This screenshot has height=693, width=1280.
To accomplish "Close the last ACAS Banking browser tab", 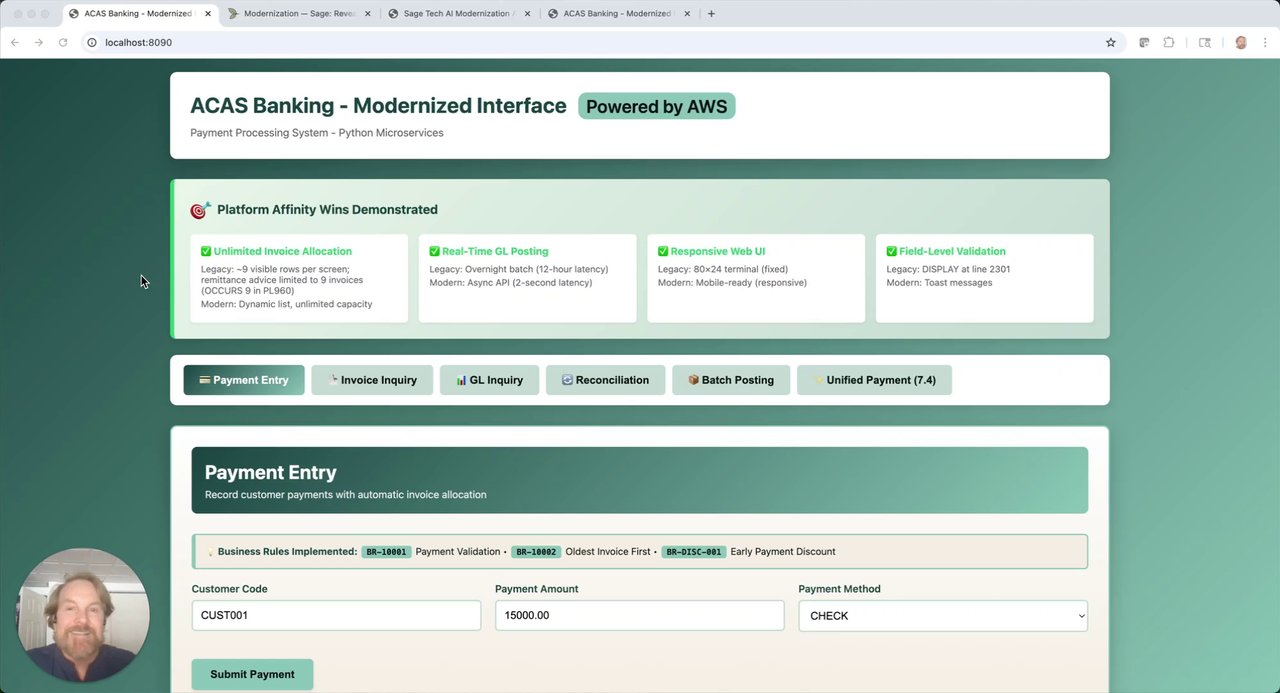I will [x=687, y=14].
